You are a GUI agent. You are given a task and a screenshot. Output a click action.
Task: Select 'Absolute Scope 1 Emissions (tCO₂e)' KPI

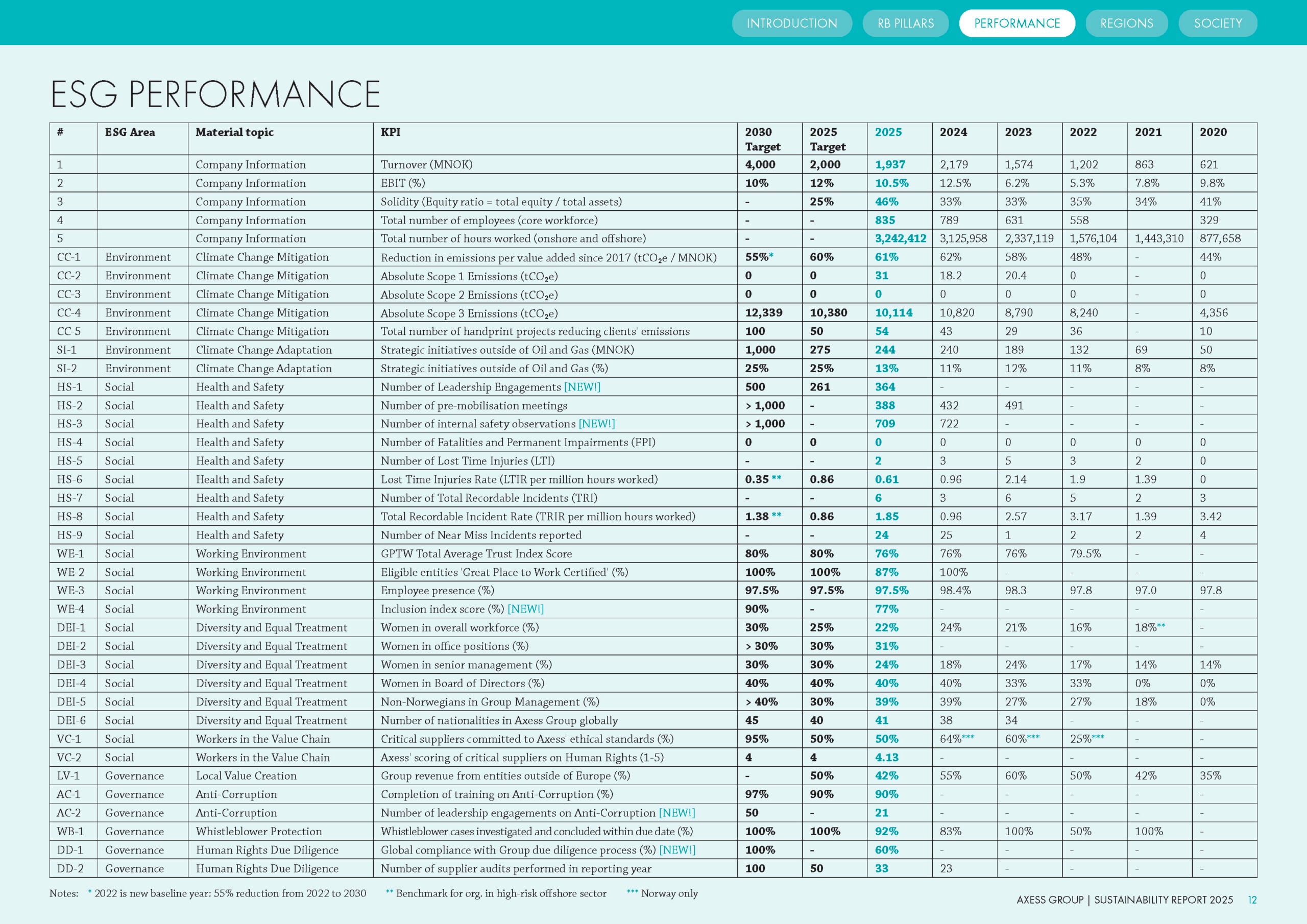click(469, 276)
